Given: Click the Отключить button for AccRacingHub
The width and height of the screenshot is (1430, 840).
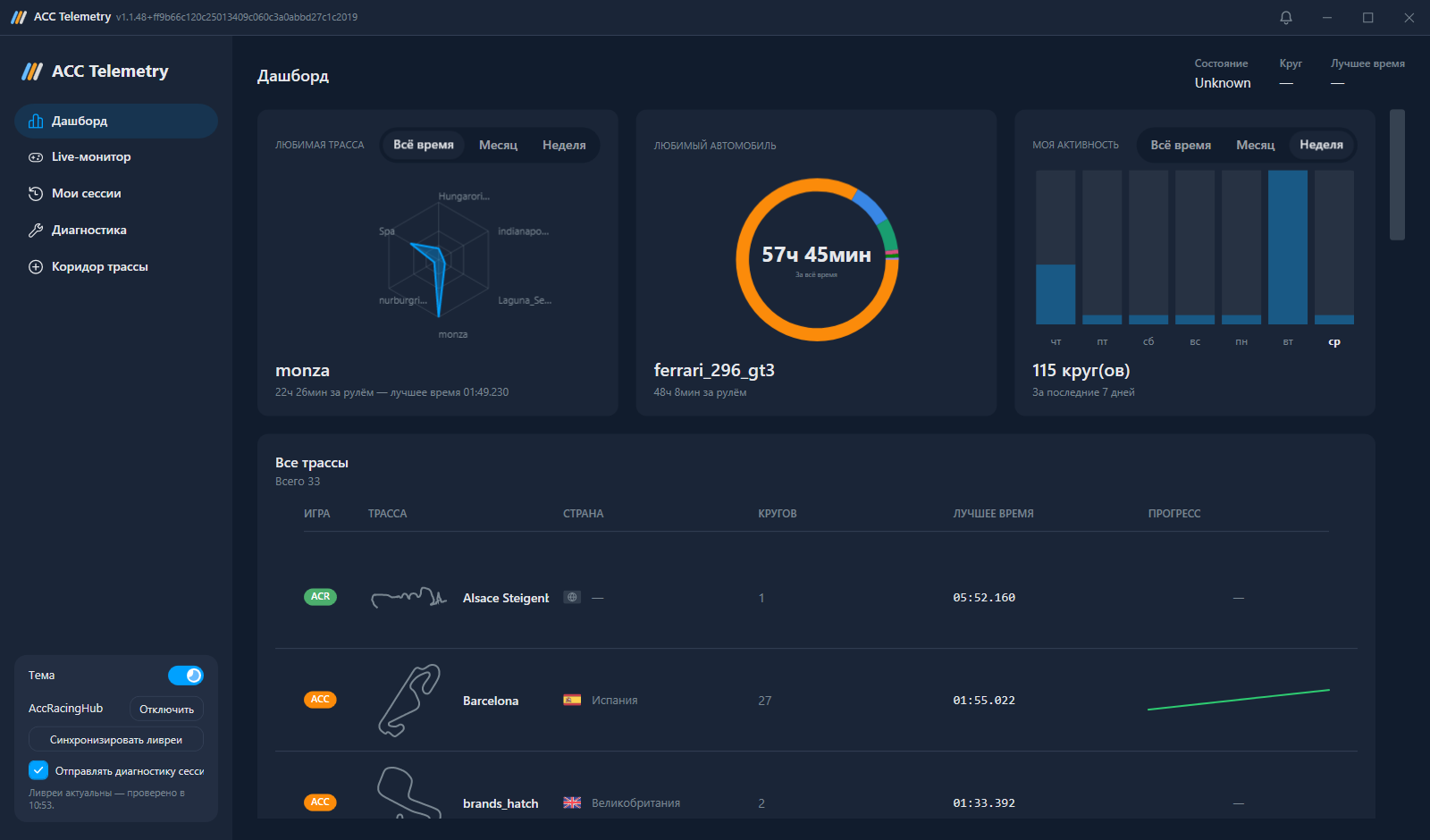Looking at the screenshot, I should pos(166,709).
